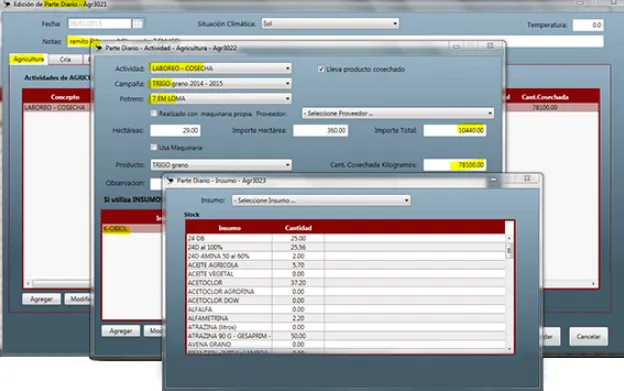The image size is (624, 391).
Task: Click Agregar button under insumos list
Action: (x=121, y=331)
